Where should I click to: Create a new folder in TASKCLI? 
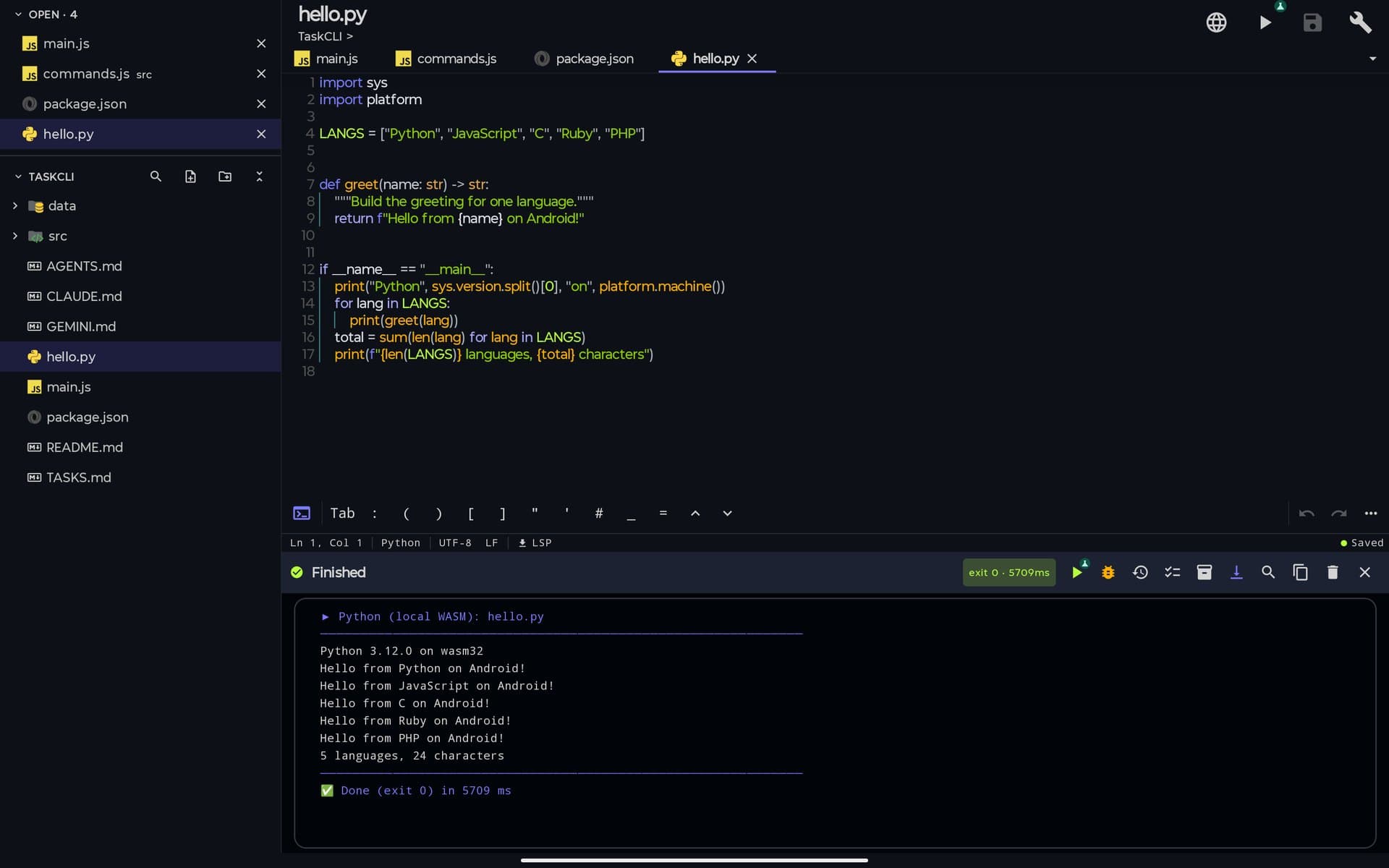225,176
